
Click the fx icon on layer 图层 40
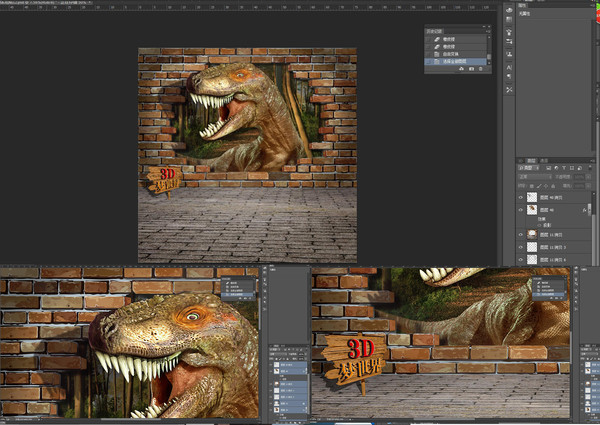pos(585,210)
